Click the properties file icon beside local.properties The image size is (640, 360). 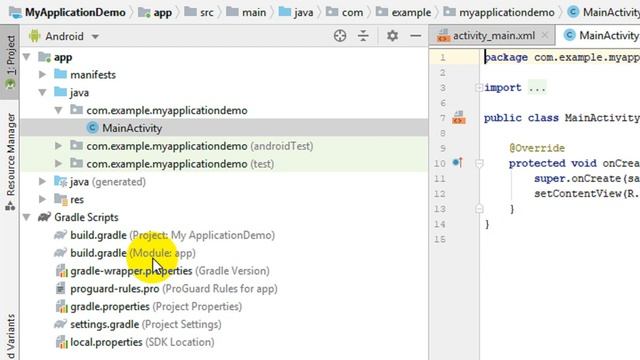pyautogui.click(x=61, y=342)
